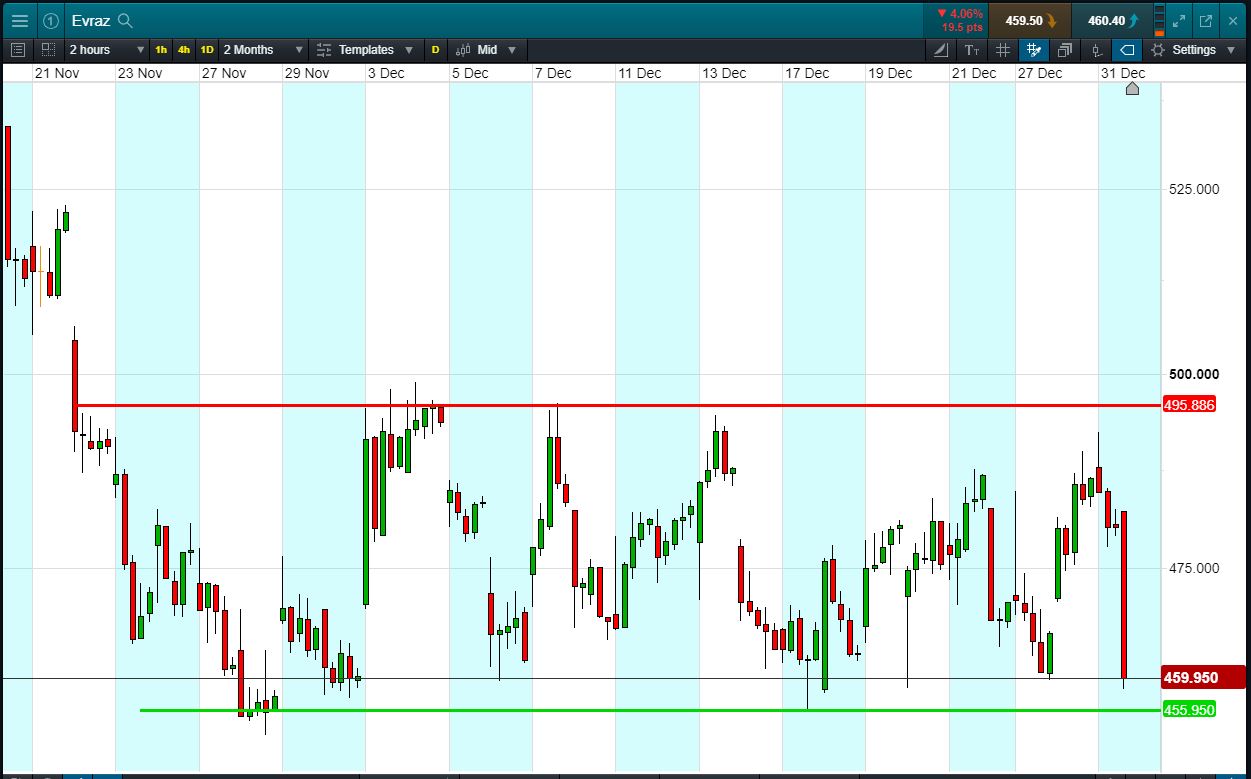Click the dotted layout grid icon
Screen dimensions: 1251x779
click(48, 49)
